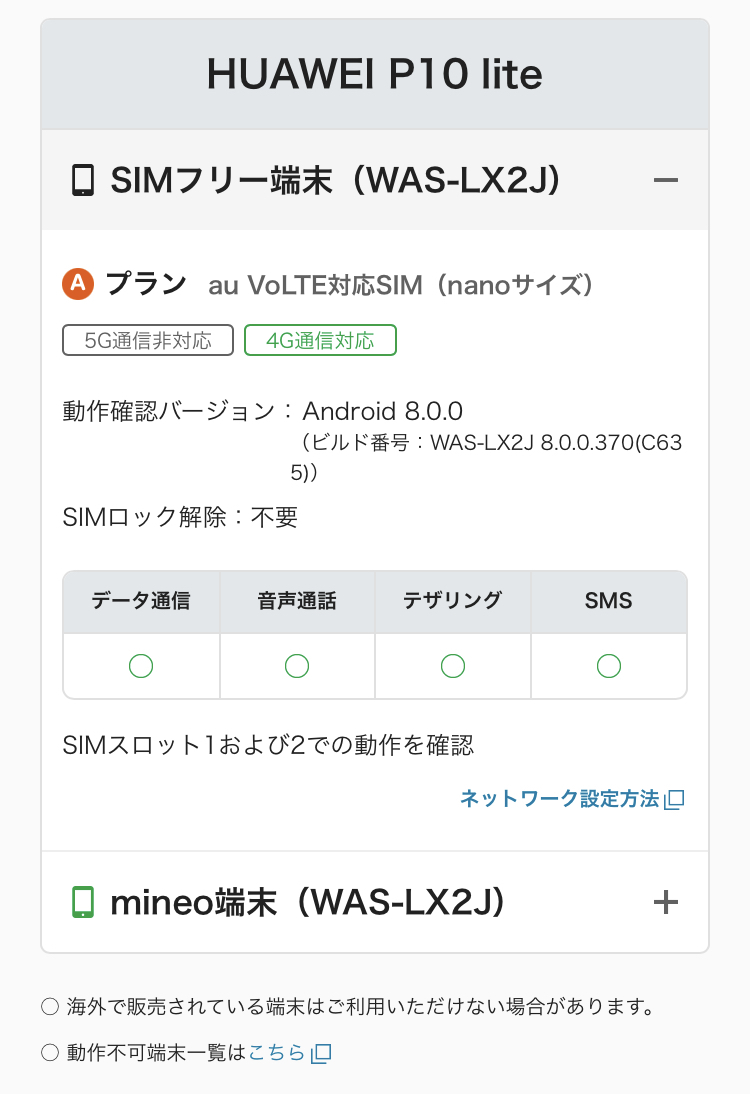The height and width of the screenshot is (1094, 750).
Task: Open the こちら link for 動作不可端末一覧
Action: click(x=276, y=1053)
